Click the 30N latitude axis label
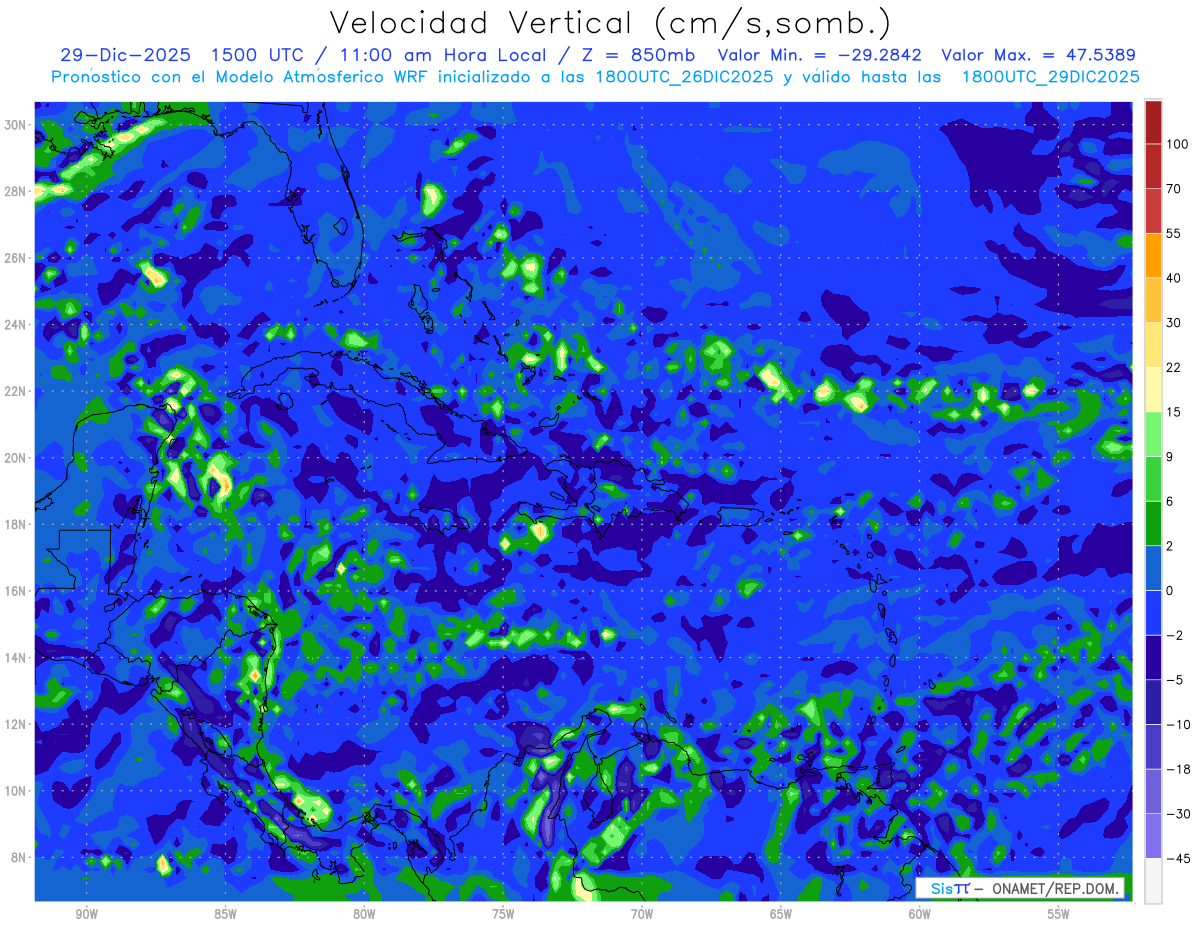The height and width of the screenshot is (927, 1200). [x=17, y=125]
